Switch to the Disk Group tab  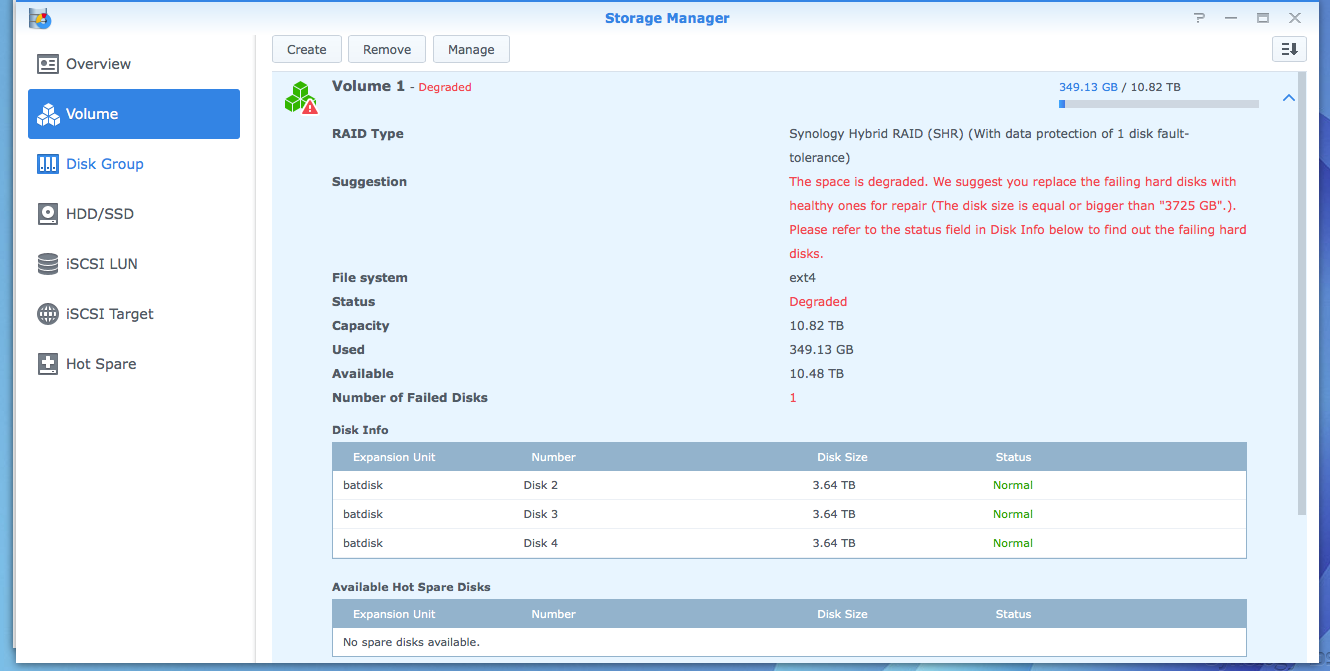pos(104,164)
